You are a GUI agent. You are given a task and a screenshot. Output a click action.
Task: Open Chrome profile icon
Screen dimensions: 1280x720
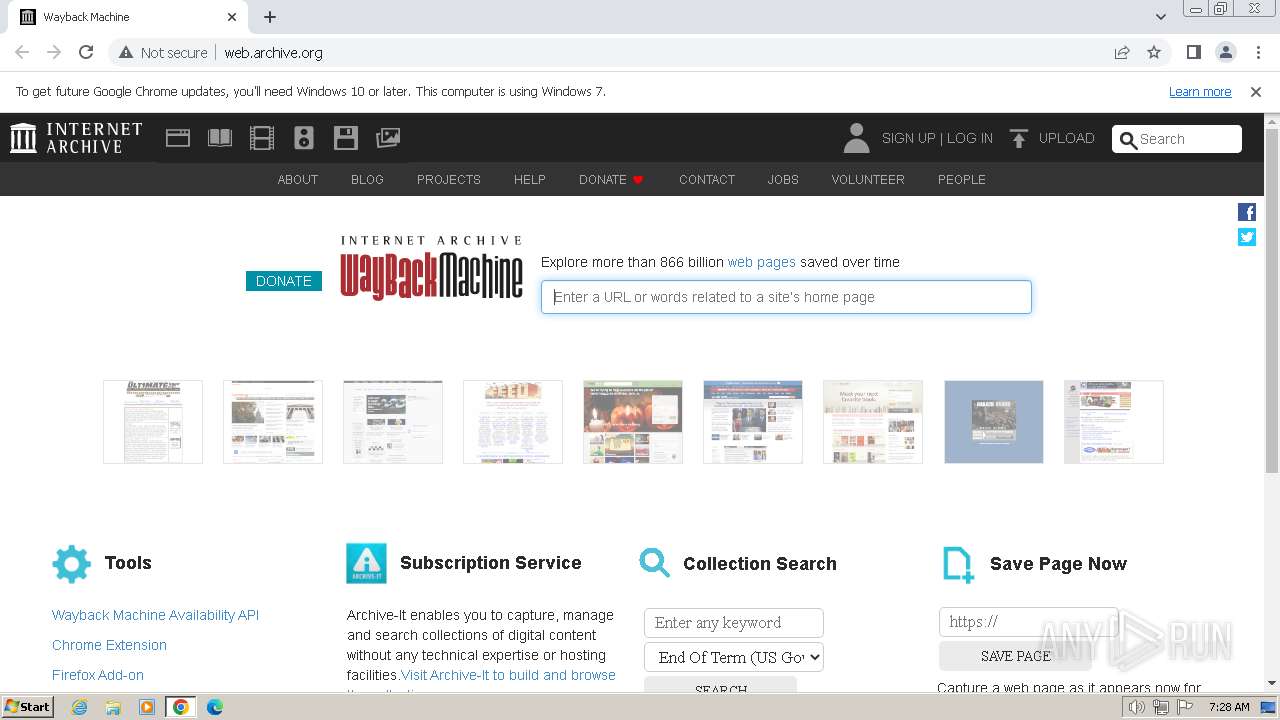coord(1226,52)
